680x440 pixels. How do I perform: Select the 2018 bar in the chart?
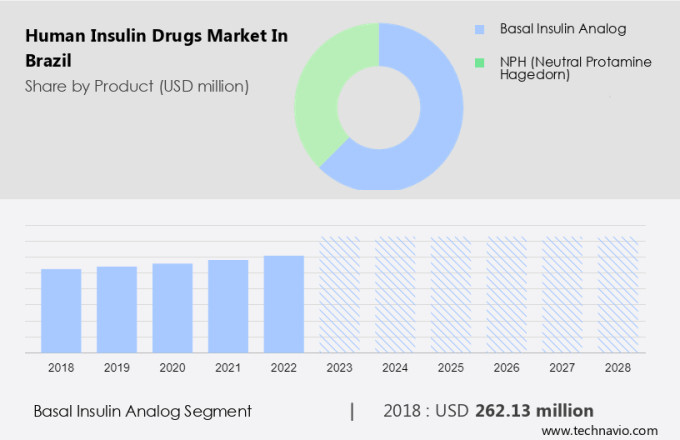coord(61,310)
